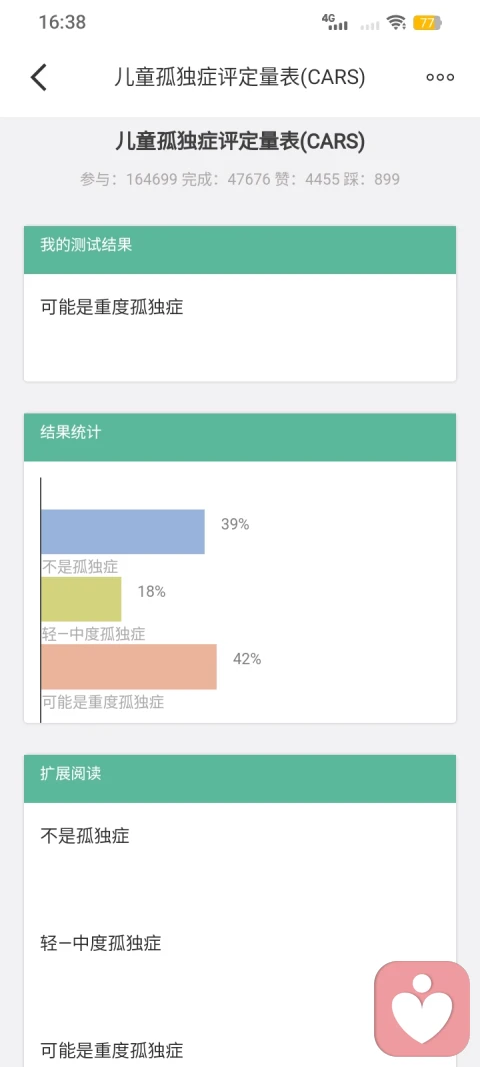
Task: Tap the 4G signal strength icon
Action: point(334,23)
